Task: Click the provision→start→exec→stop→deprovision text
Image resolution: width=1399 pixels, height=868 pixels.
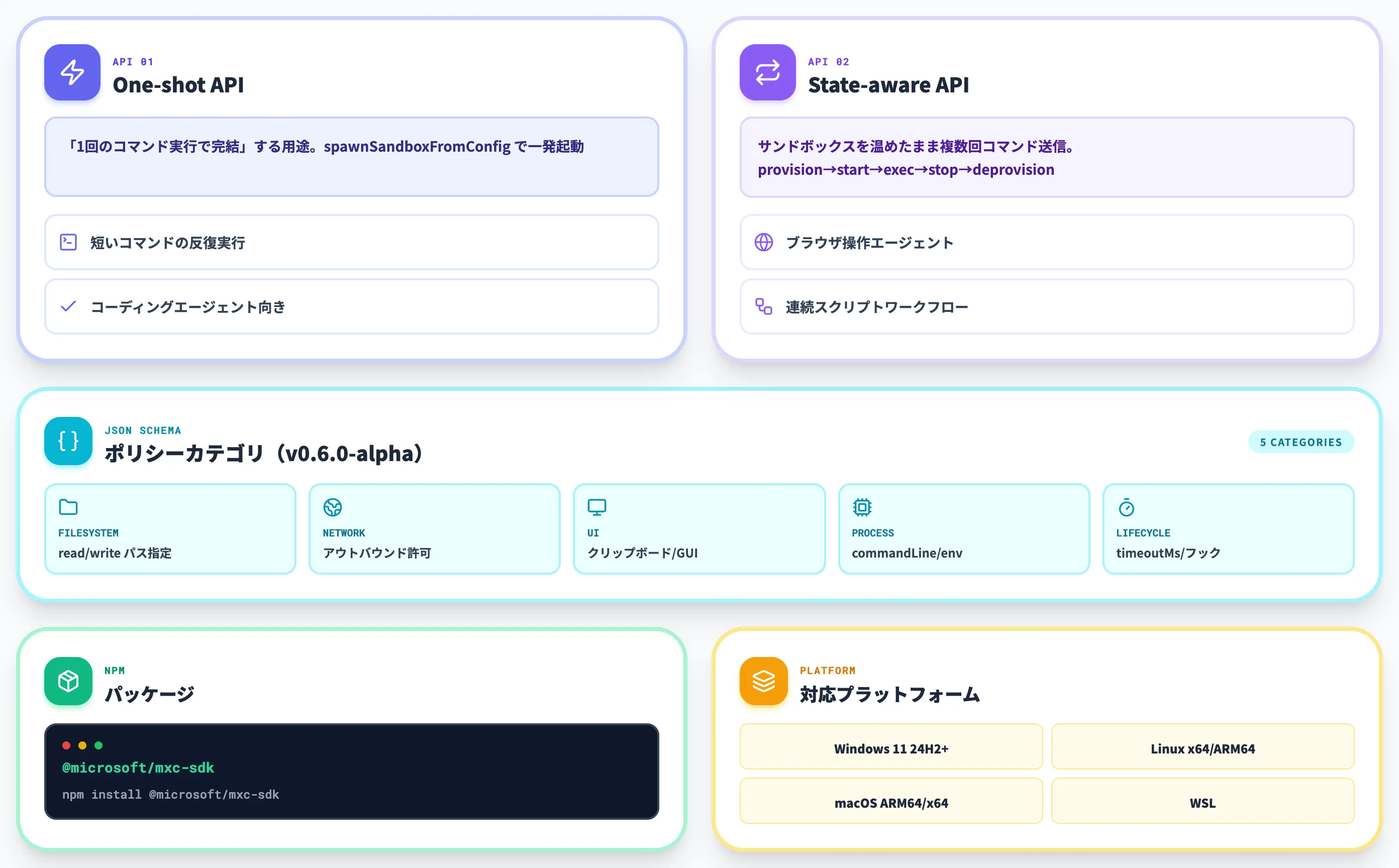Action: point(906,170)
